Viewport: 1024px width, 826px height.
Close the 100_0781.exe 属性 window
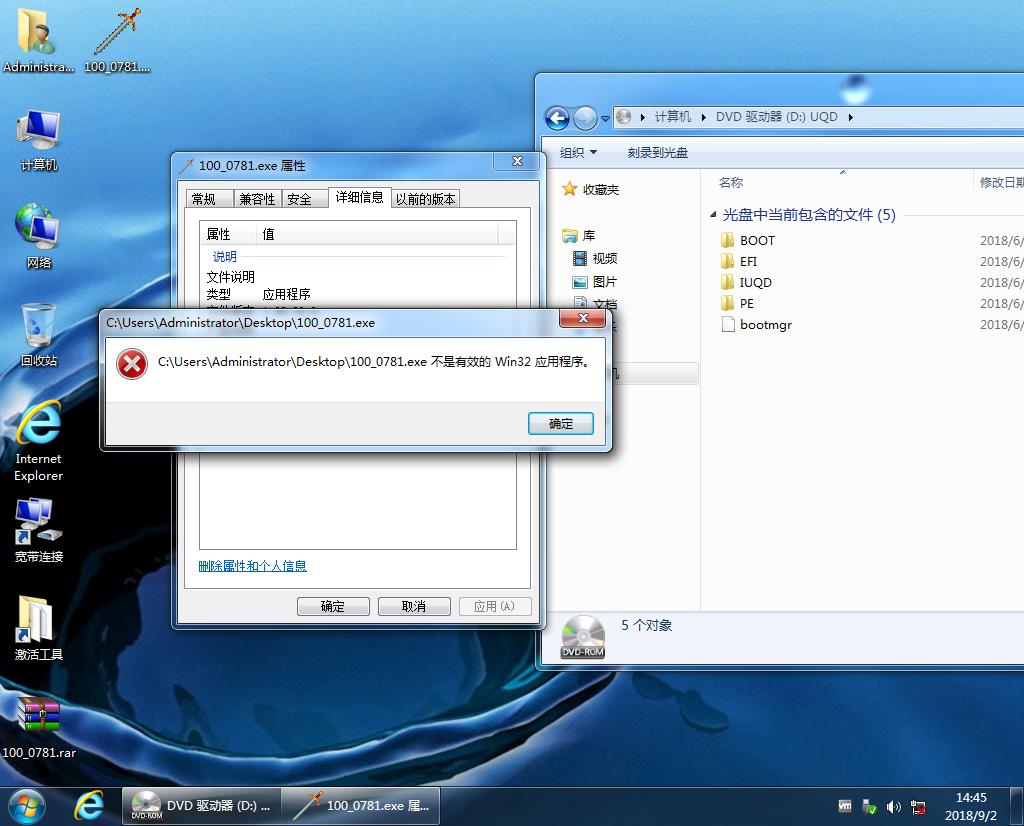[517, 161]
